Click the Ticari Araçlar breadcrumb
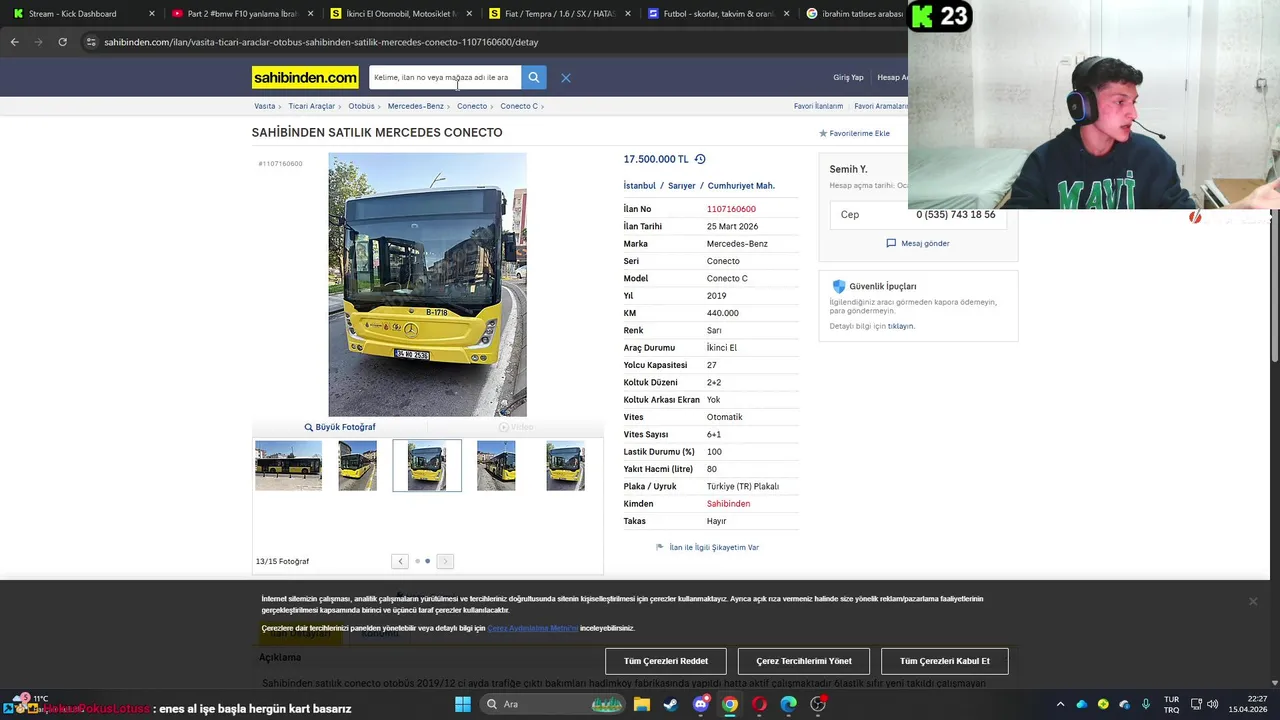The width and height of the screenshot is (1280, 720). (312, 106)
